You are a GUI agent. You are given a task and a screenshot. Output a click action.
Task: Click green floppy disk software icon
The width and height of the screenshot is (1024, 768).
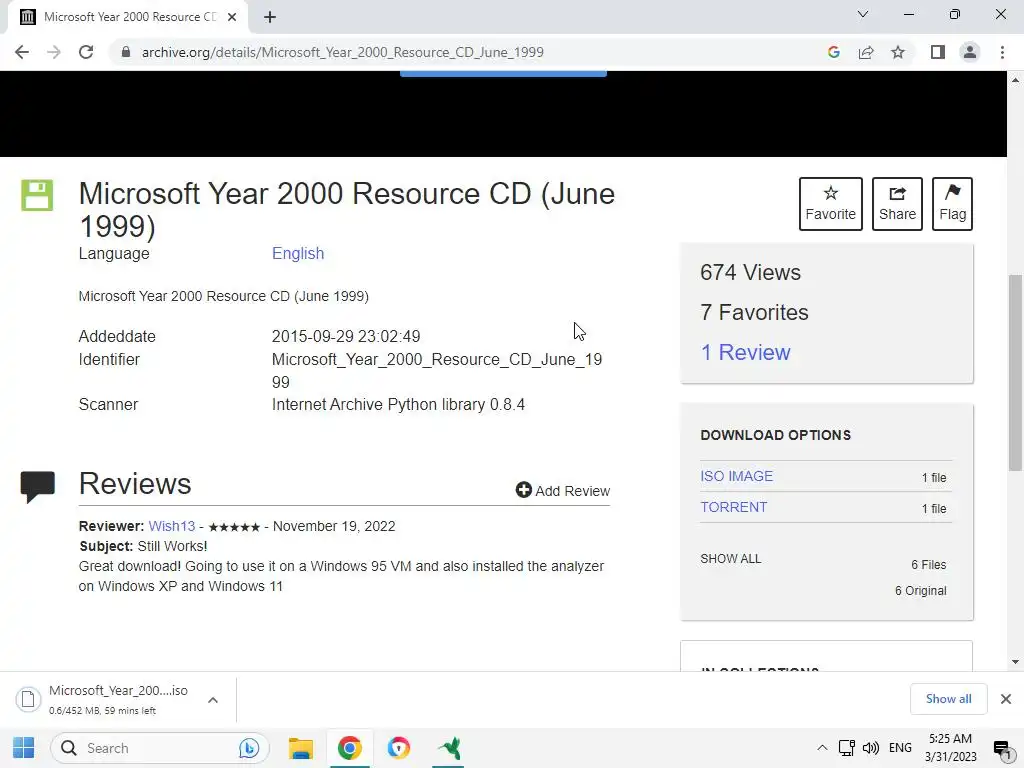pos(37,195)
